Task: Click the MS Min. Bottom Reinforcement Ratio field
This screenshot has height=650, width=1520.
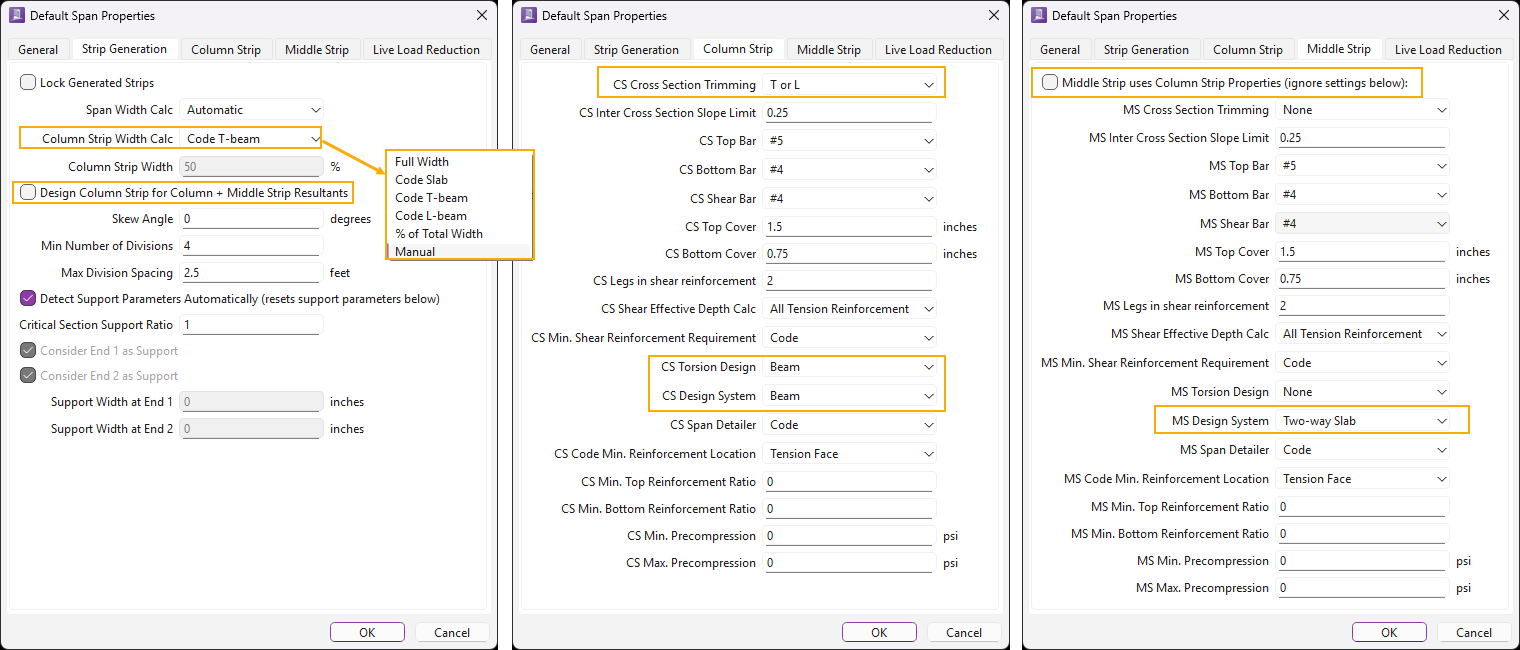Action: click(1362, 534)
